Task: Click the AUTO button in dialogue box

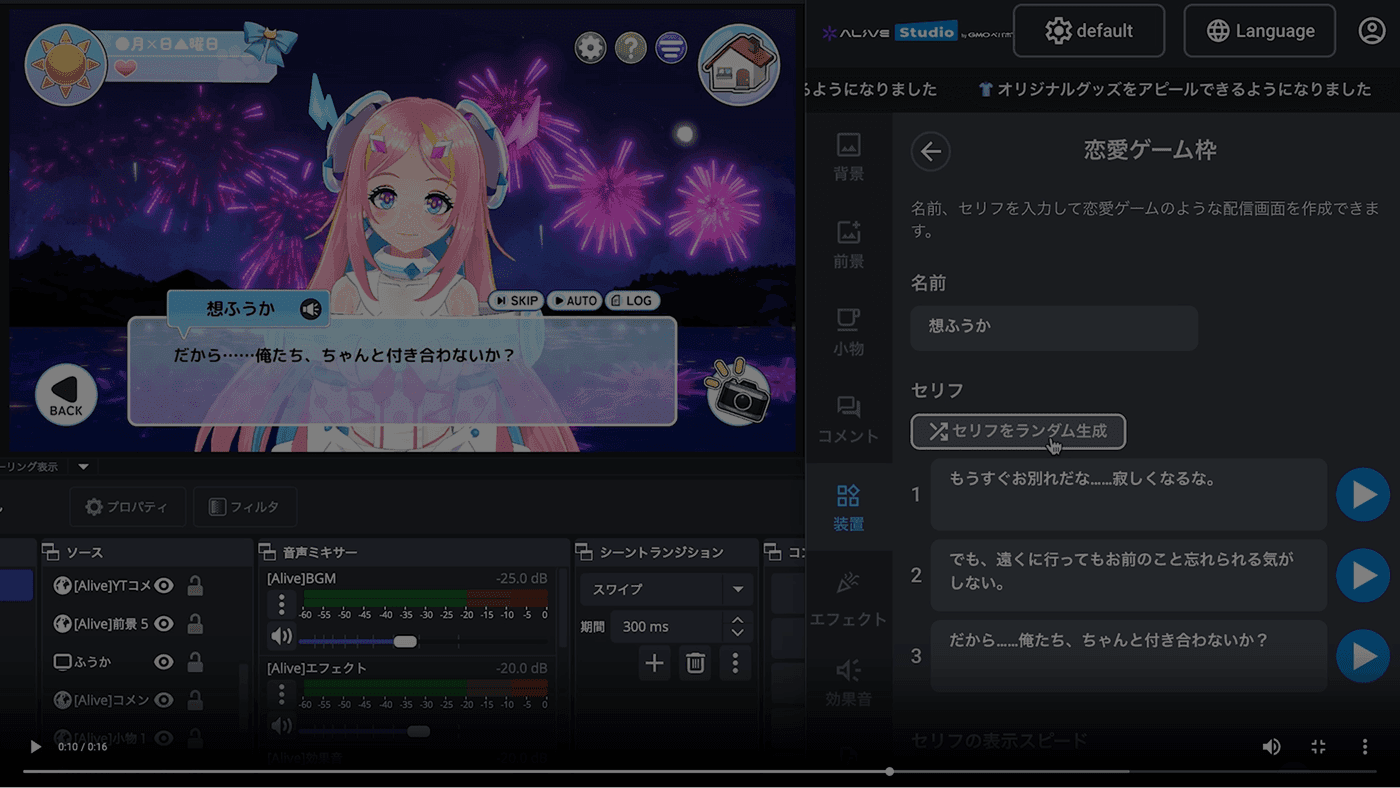Action: click(574, 301)
